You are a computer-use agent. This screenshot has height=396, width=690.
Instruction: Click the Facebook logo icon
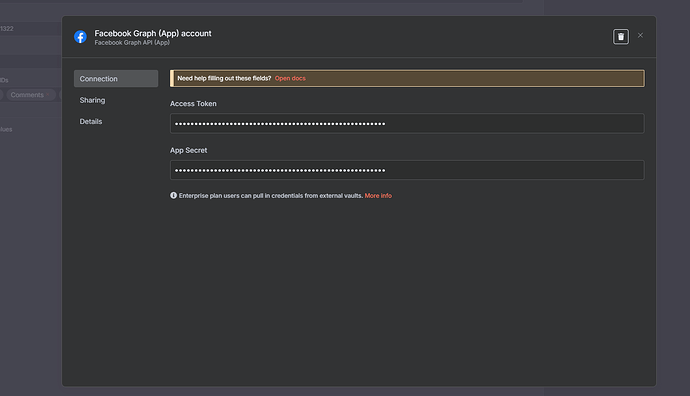click(80, 37)
